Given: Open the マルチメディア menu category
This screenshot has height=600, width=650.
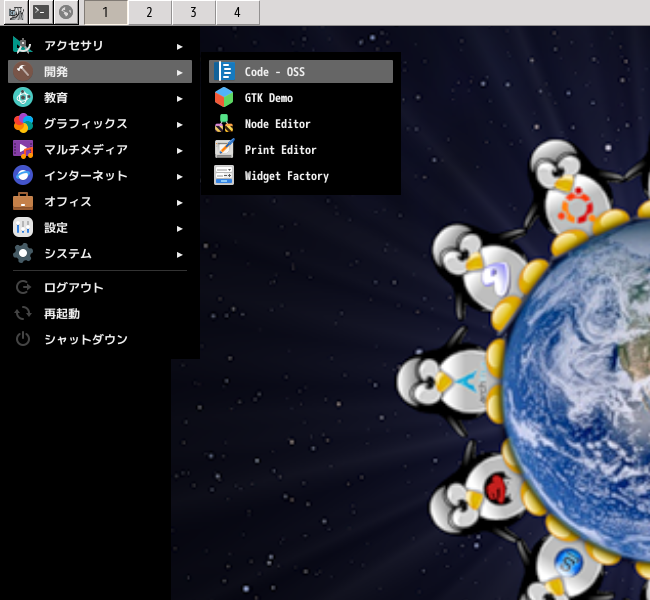Looking at the screenshot, I should pyautogui.click(x=100, y=150).
